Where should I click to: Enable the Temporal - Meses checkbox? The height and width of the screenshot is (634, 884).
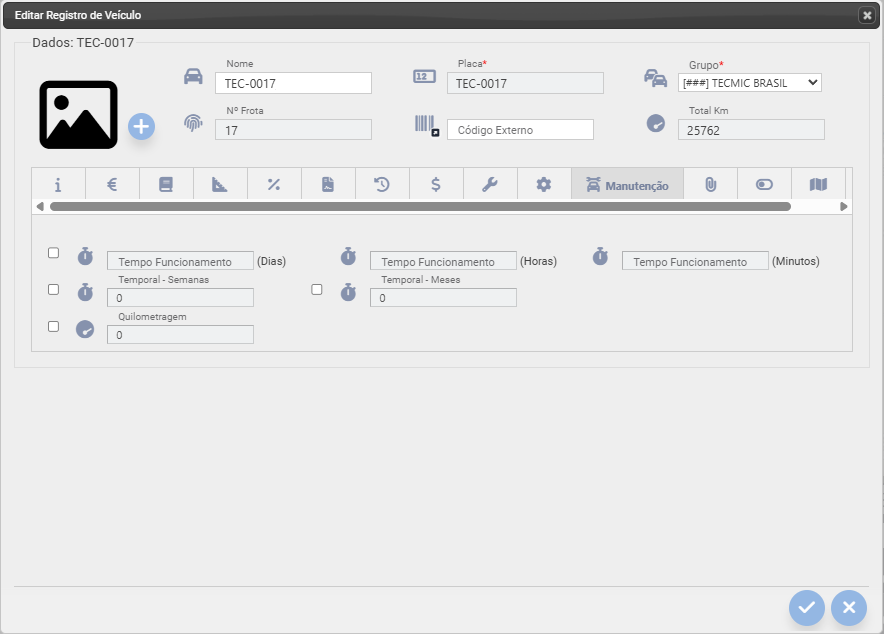point(317,289)
